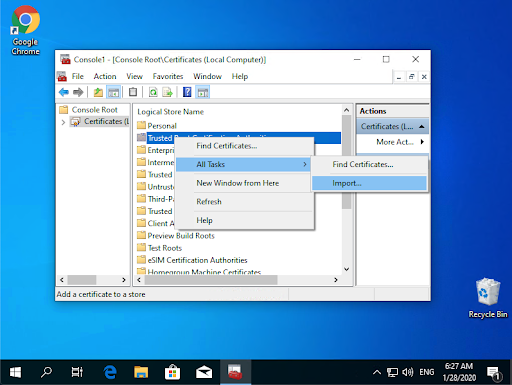Image resolution: width=512 pixels, height=385 pixels.
Task: Open the View menu
Action: pyautogui.click(x=134, y=76)
